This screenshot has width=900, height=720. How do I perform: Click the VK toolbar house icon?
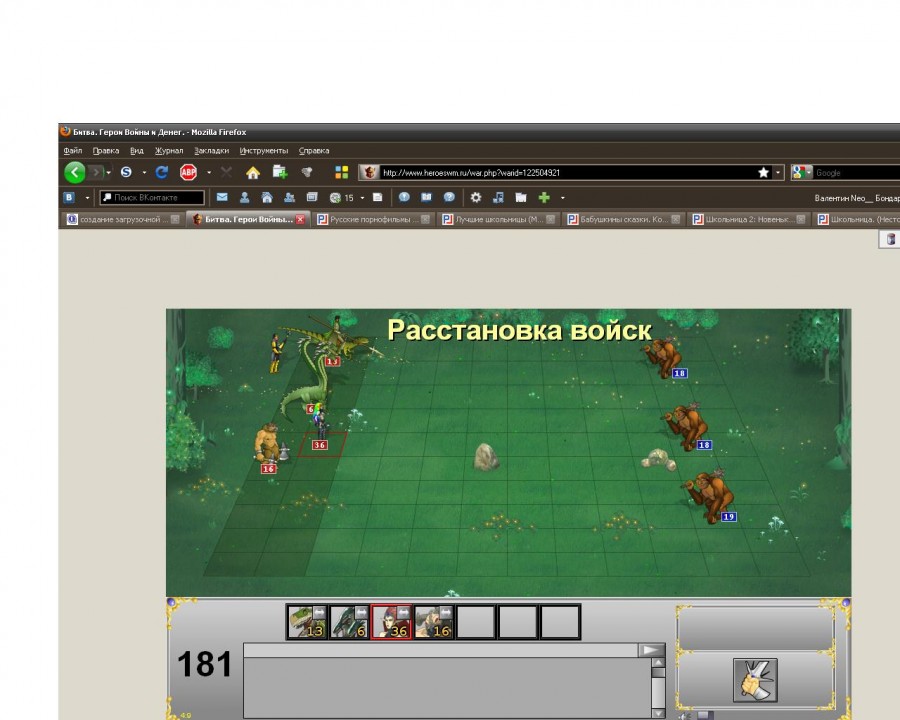click(267, 198)
